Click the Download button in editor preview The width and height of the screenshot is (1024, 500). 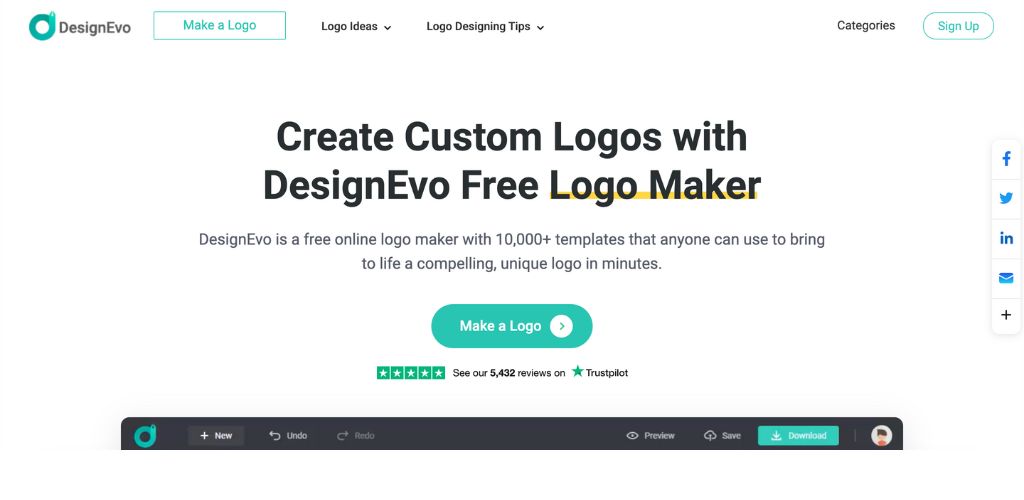[x=798, y=435]
